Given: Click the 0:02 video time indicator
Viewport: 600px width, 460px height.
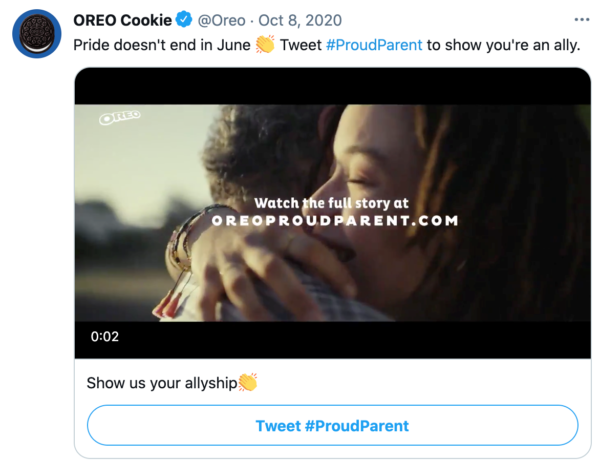Looking at the screenshot, I should (x=104, y=336).
